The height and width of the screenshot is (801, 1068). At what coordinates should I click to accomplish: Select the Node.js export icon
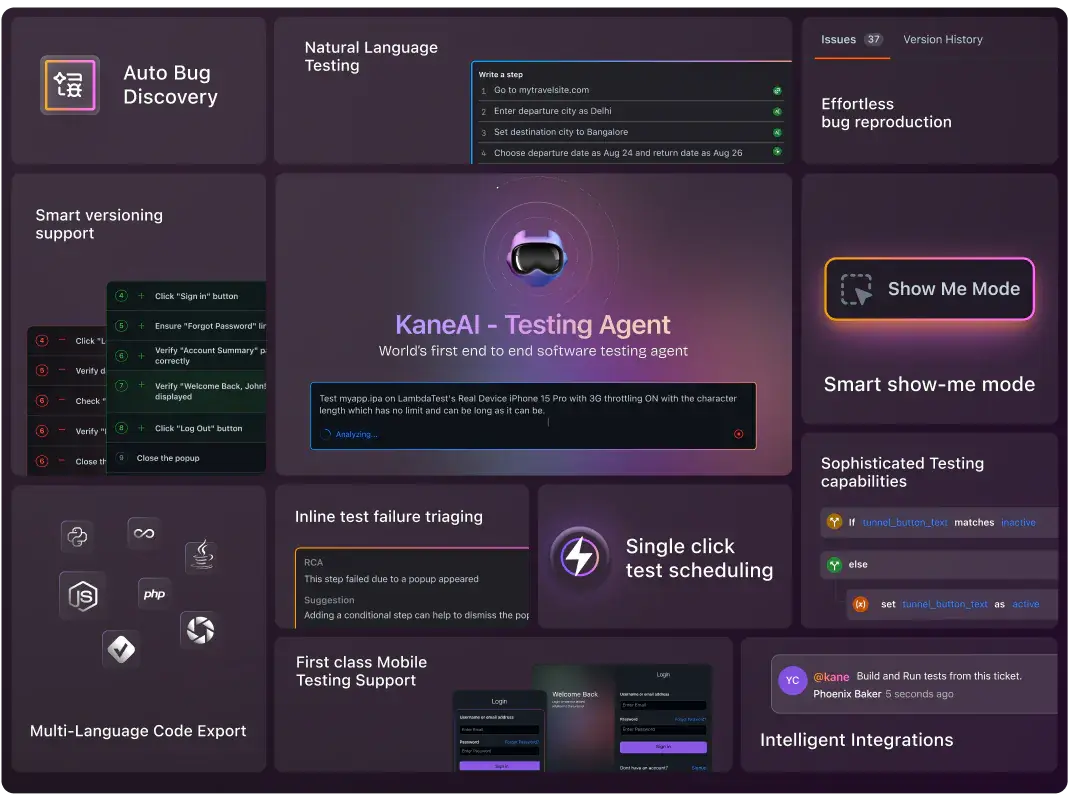(84, 596)
